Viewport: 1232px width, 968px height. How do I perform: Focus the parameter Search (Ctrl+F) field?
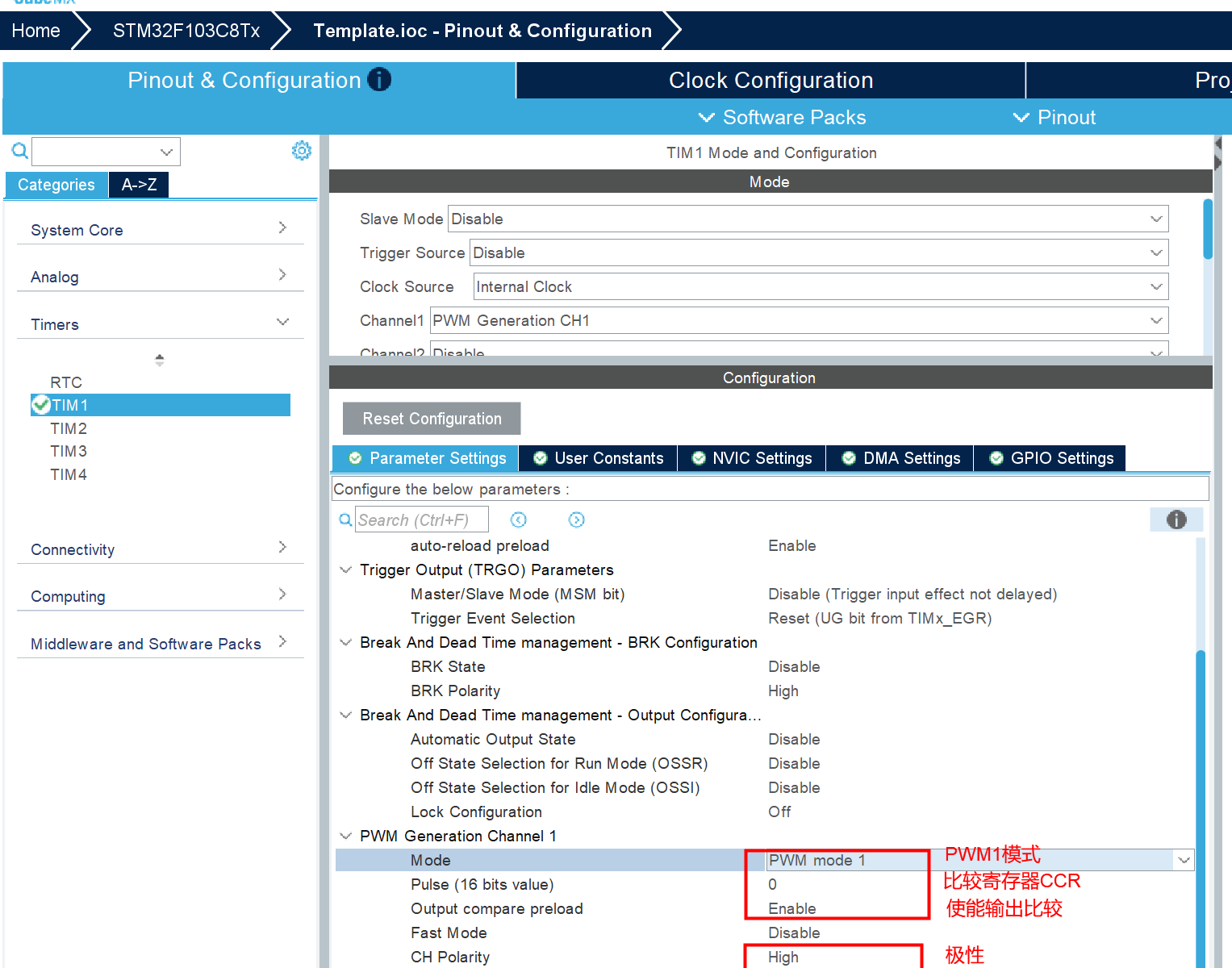coord(422,520)
